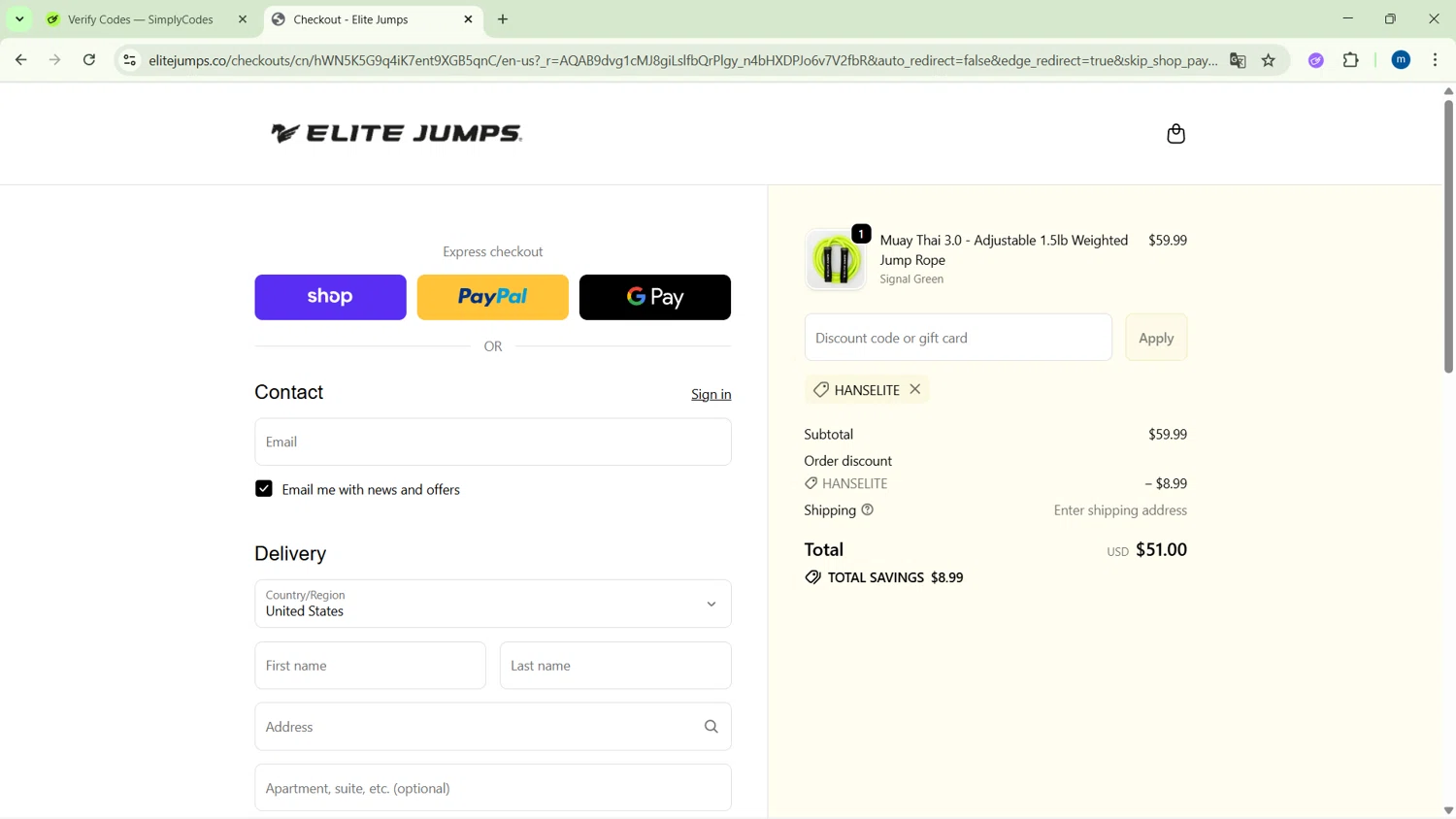Click the Muay Thai jump rope thumbnail
1456x819 pixels.
coord(836,260)
